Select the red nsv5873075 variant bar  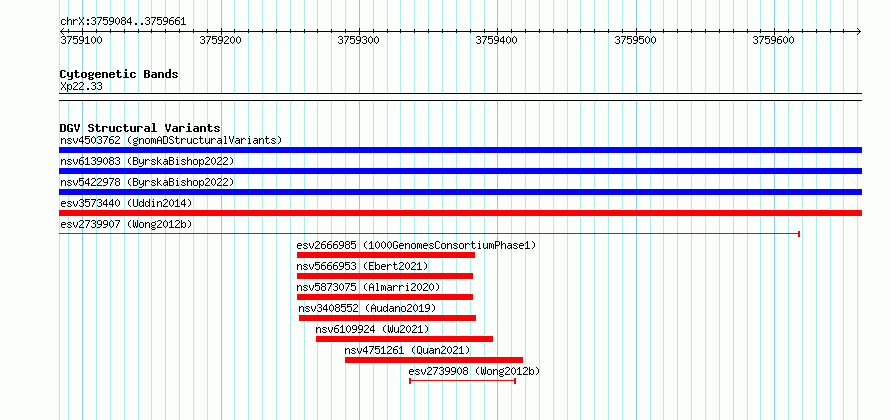pos(385,297)
